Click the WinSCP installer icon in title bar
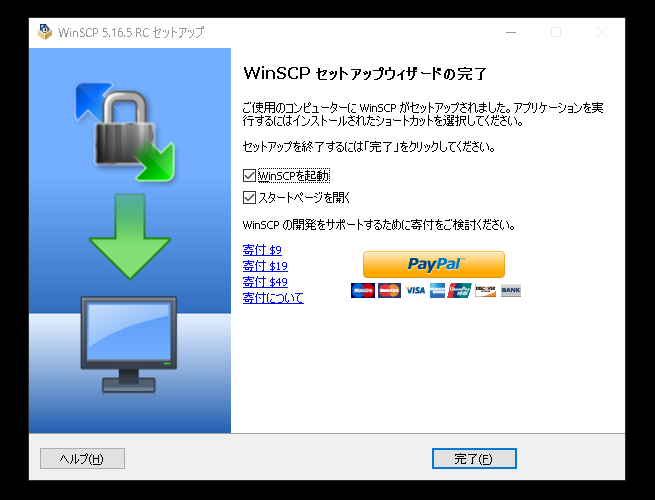Screen dimensions: 655x500 coord(45,32)
